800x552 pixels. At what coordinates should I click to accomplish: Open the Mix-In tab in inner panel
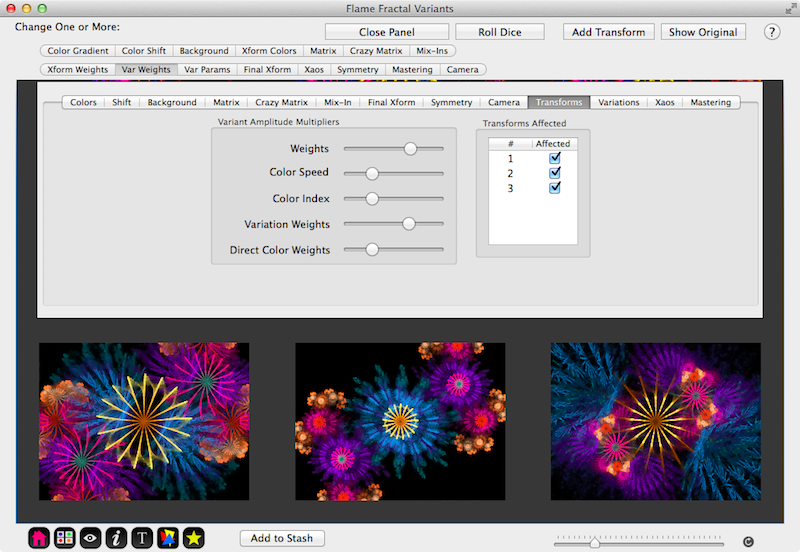(x=338, y=103)
